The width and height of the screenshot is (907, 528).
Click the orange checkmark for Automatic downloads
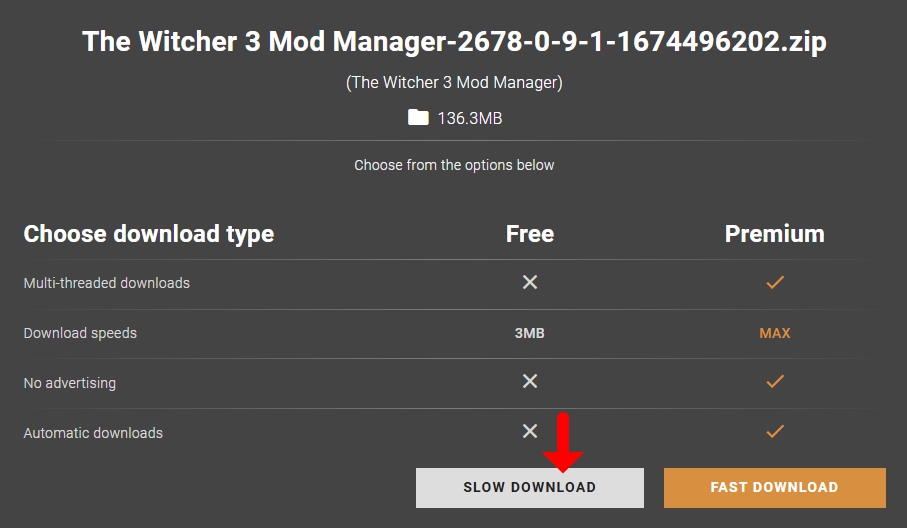[775, 431]
